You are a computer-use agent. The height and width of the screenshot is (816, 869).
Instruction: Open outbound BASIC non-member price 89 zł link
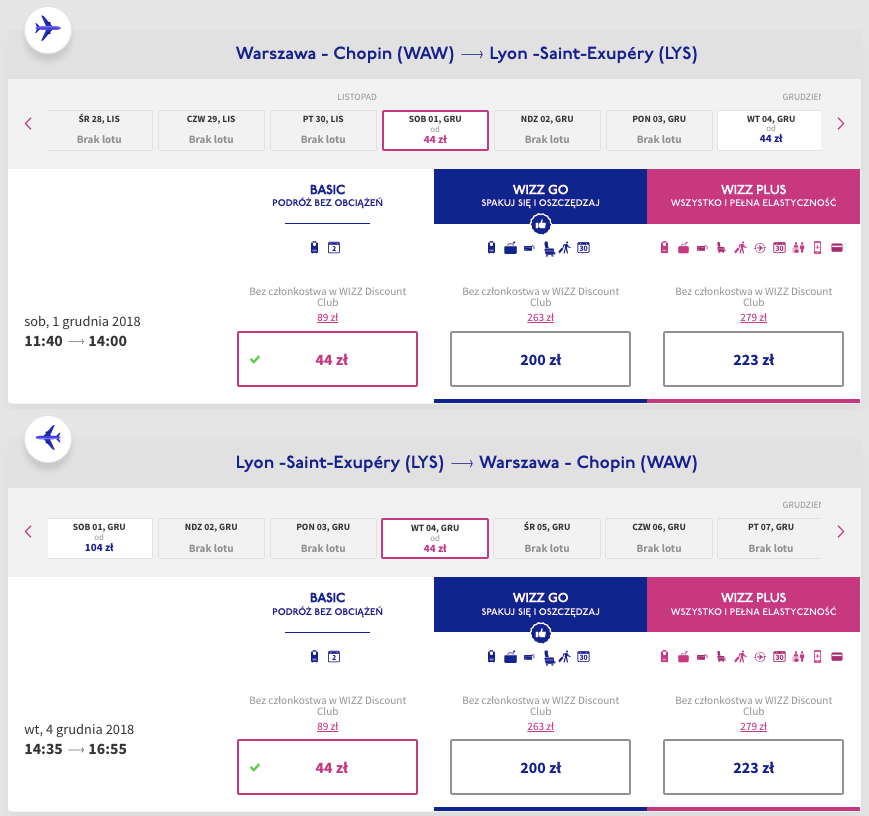328,318
